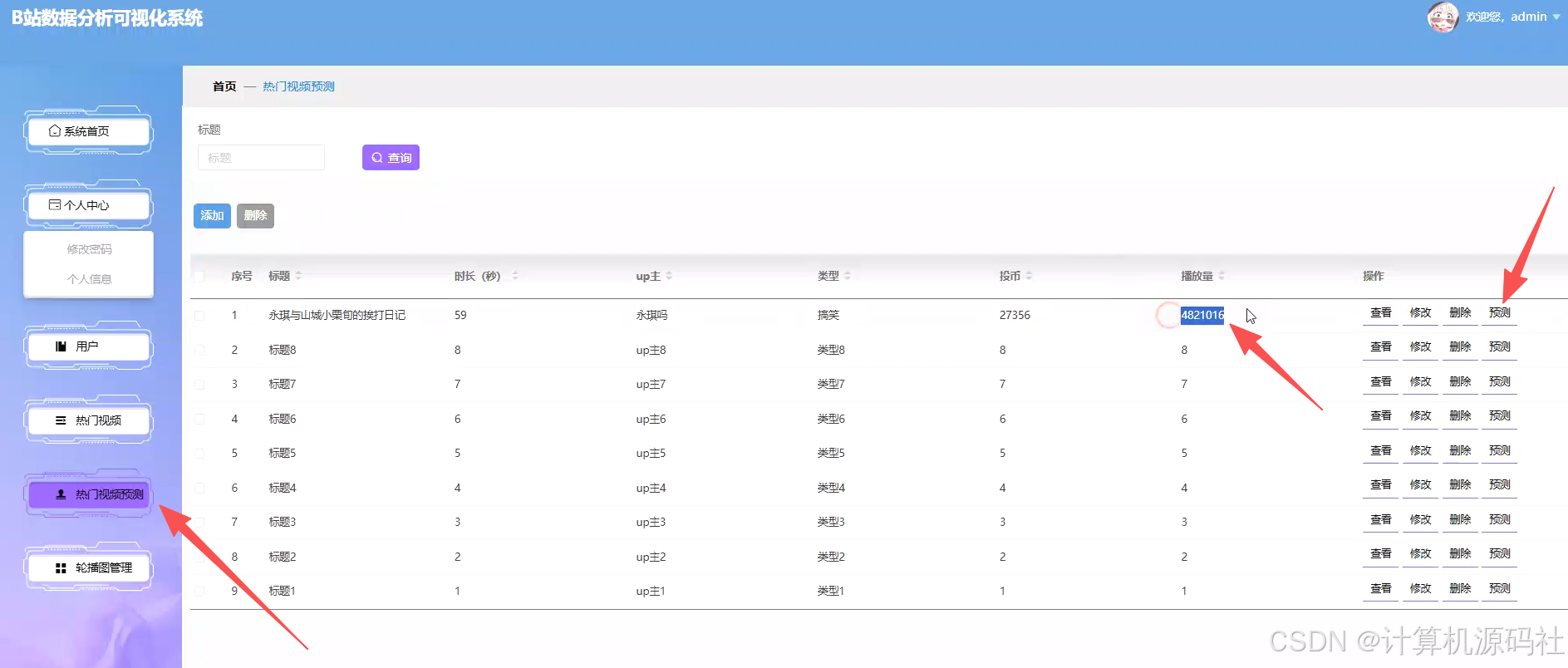Check the checkbox for row 标题7
1568x668 pixels.
tap(199, 385)
